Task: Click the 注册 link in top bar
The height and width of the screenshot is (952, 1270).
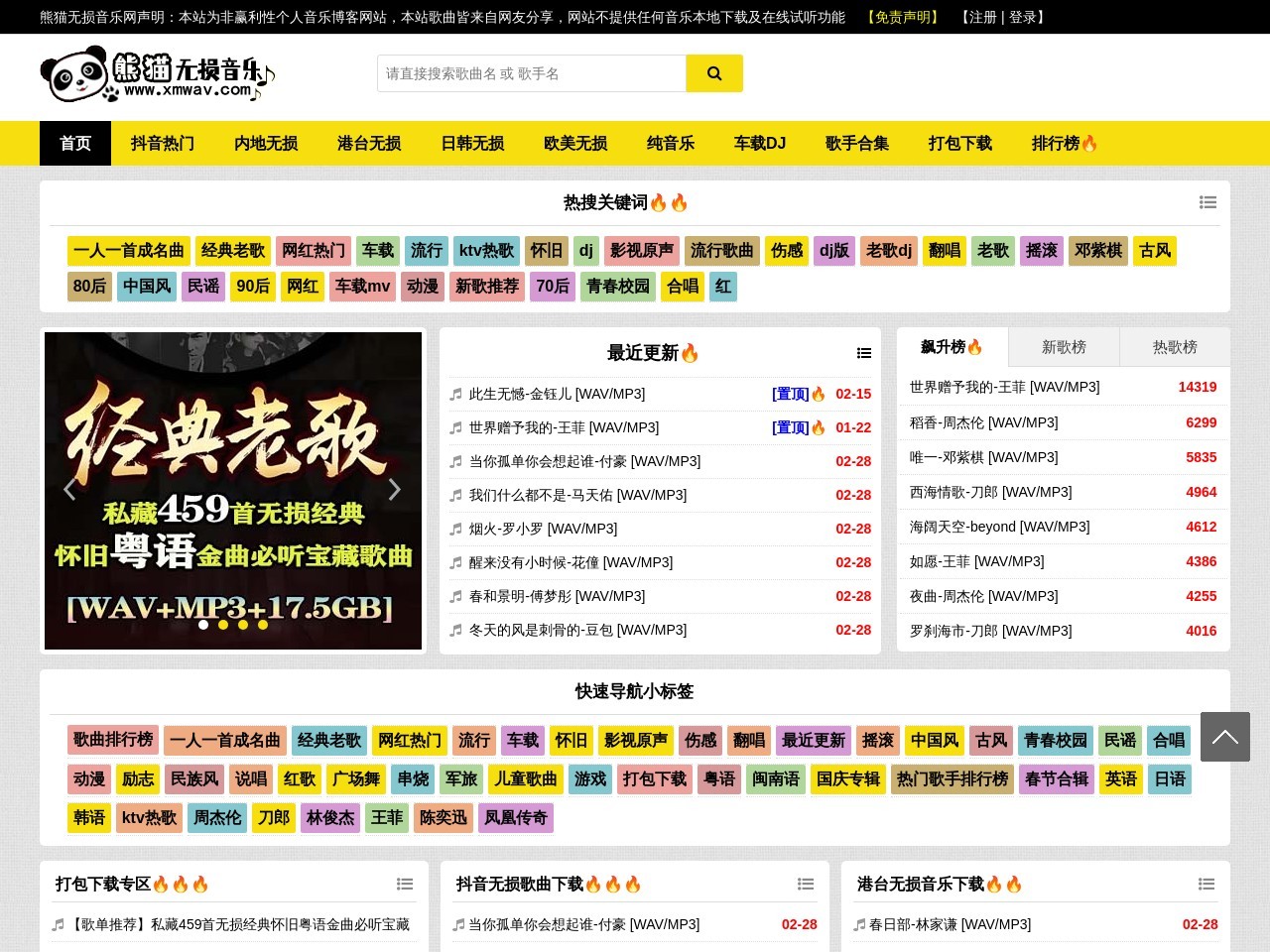Action: (x=982, y=17)
